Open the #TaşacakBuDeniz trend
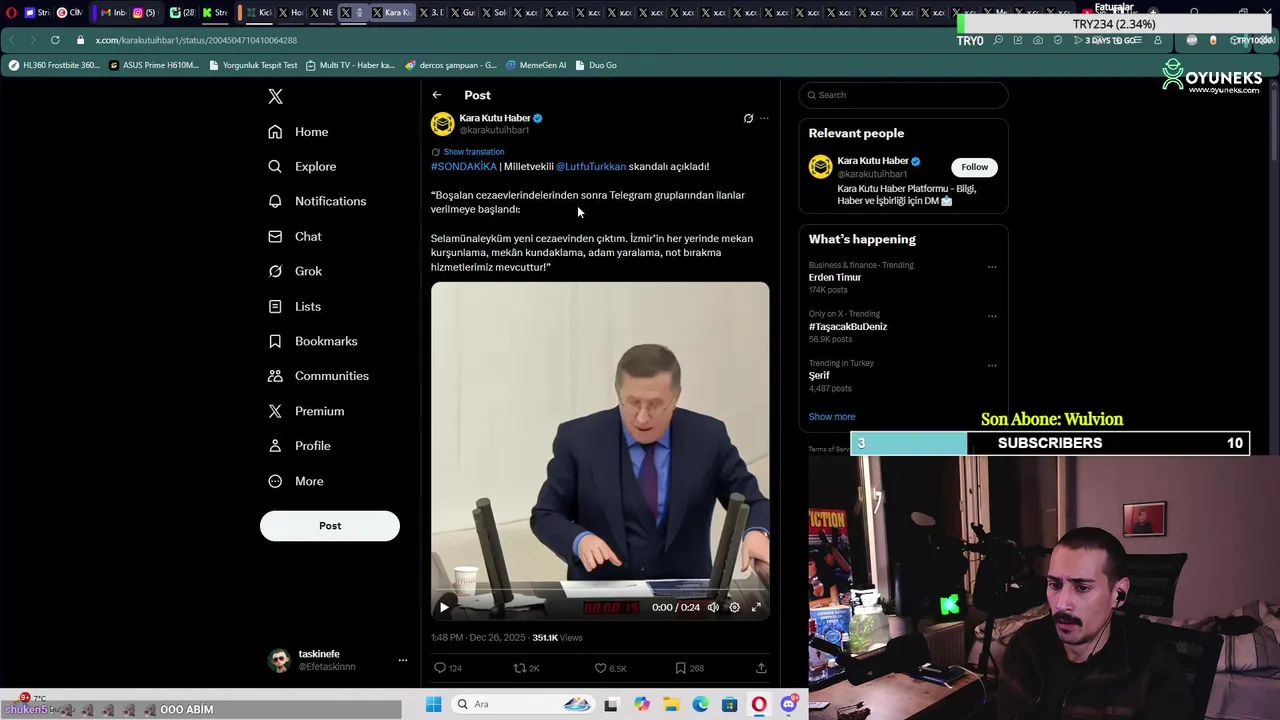The width and height of the screenshot is (1280, 720). tap(848, 327)
